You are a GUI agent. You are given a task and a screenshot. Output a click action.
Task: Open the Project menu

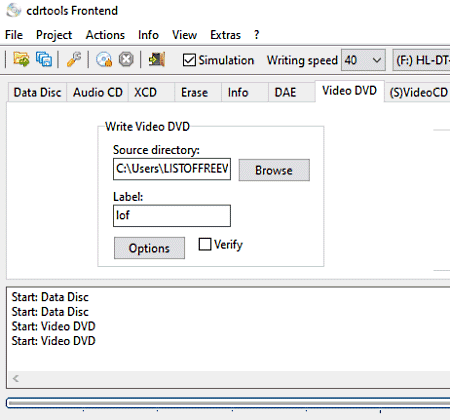click(54, 35)
